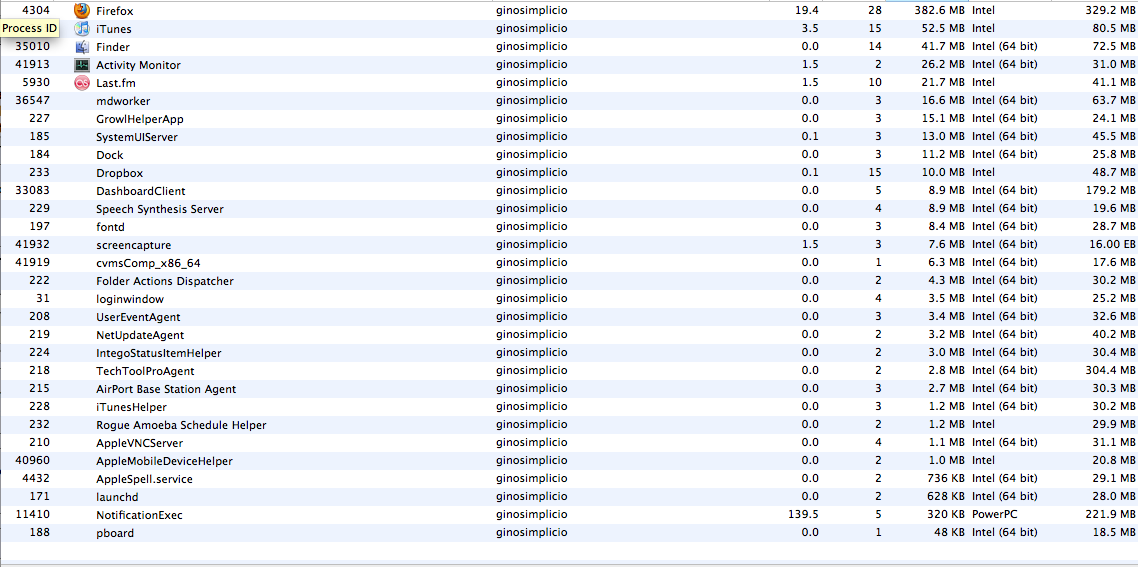
Task: Click the 139.5 CPU value
Action: 802,514
